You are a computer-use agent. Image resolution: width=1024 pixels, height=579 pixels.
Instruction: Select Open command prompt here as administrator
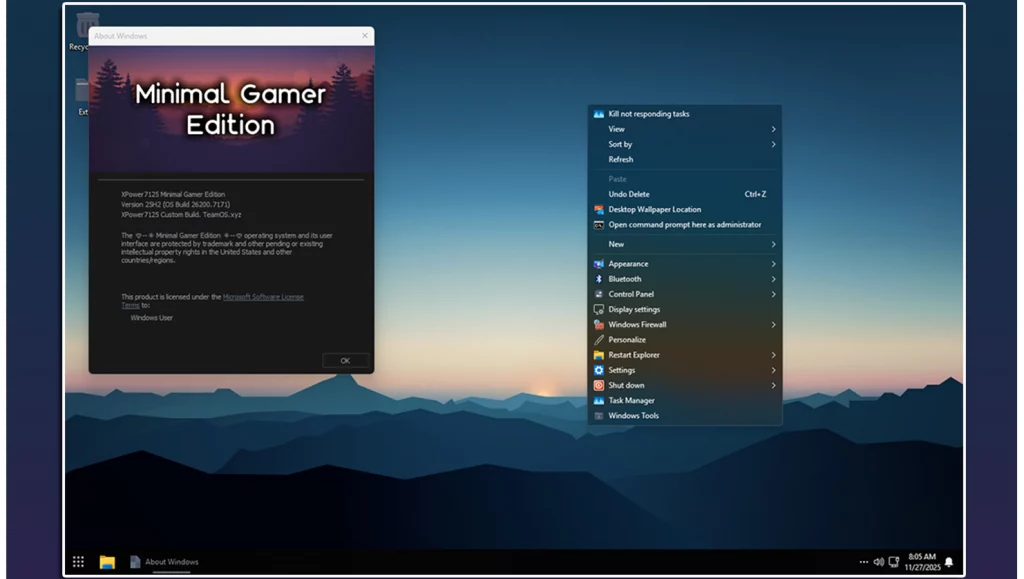click(684, 225)
